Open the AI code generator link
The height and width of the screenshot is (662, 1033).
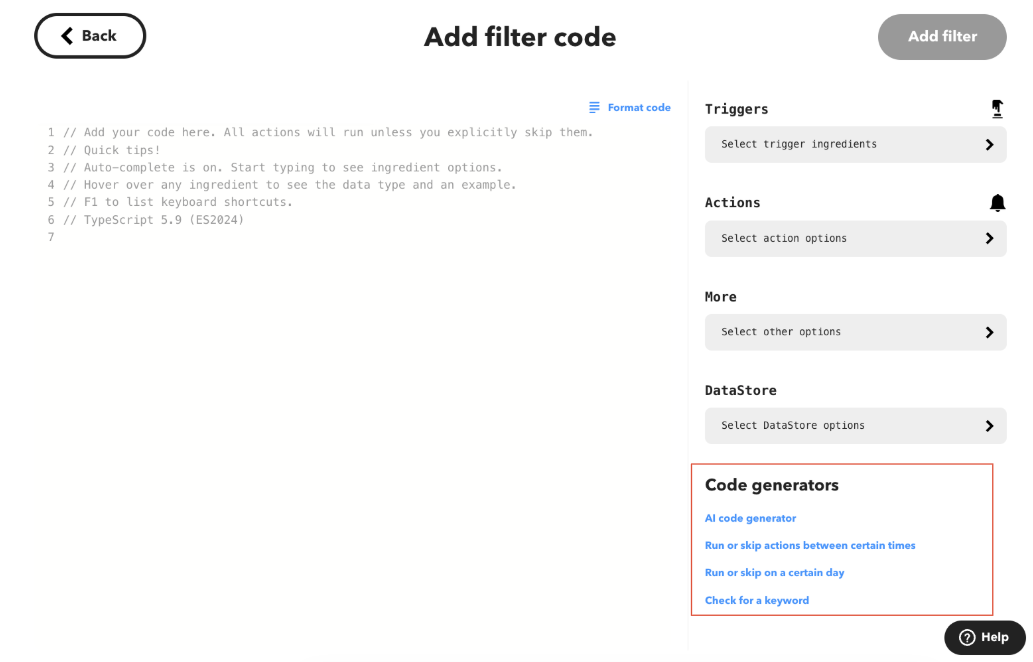click(x=750, y=518)
